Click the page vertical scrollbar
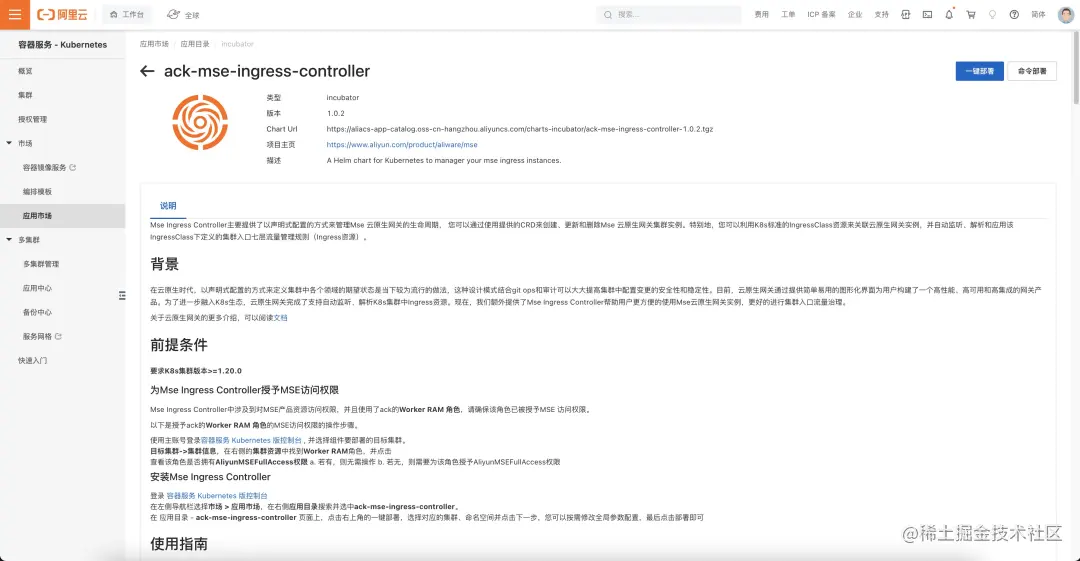The width and height of the screenshot is (1080, 561). tap(1076, 69)
